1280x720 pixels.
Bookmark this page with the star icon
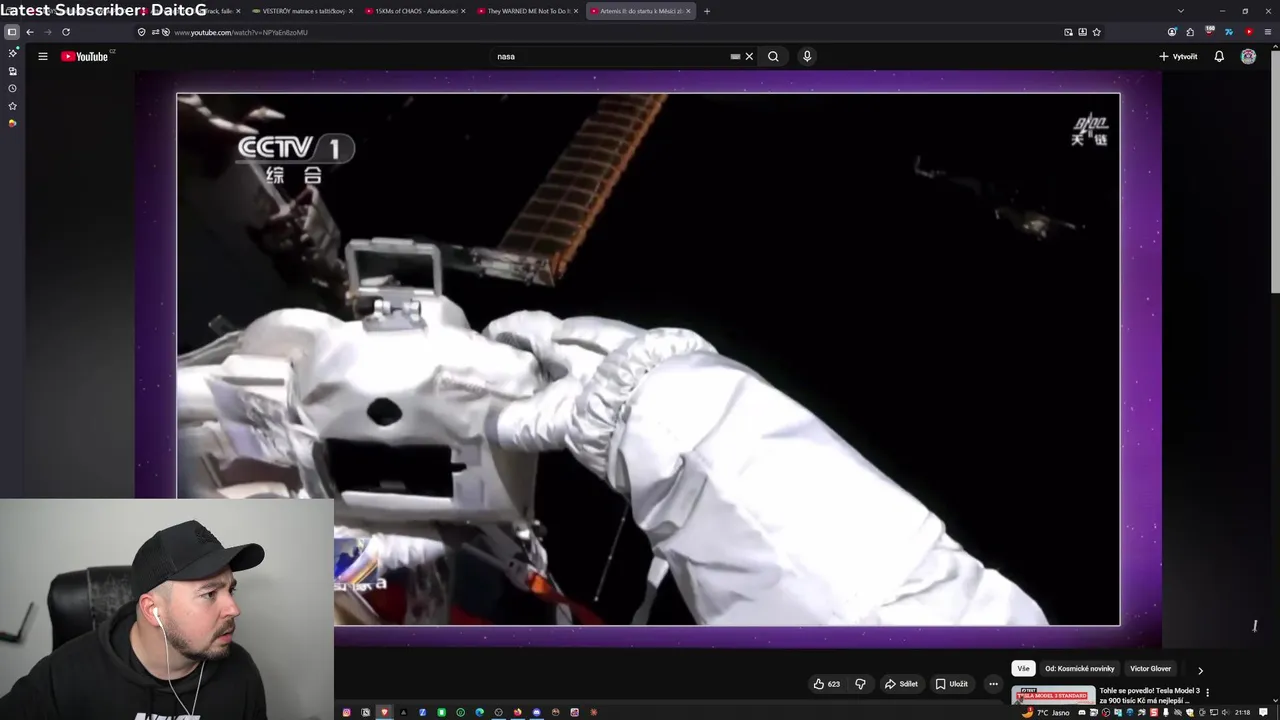[x=1096, y=32]
